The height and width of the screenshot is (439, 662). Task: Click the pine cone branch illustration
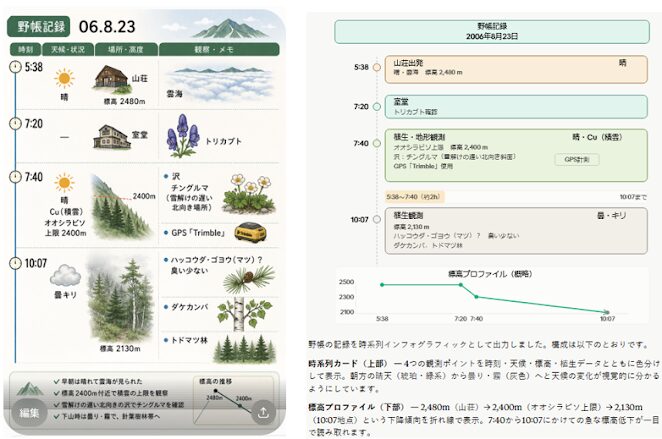tap(249, 279)
